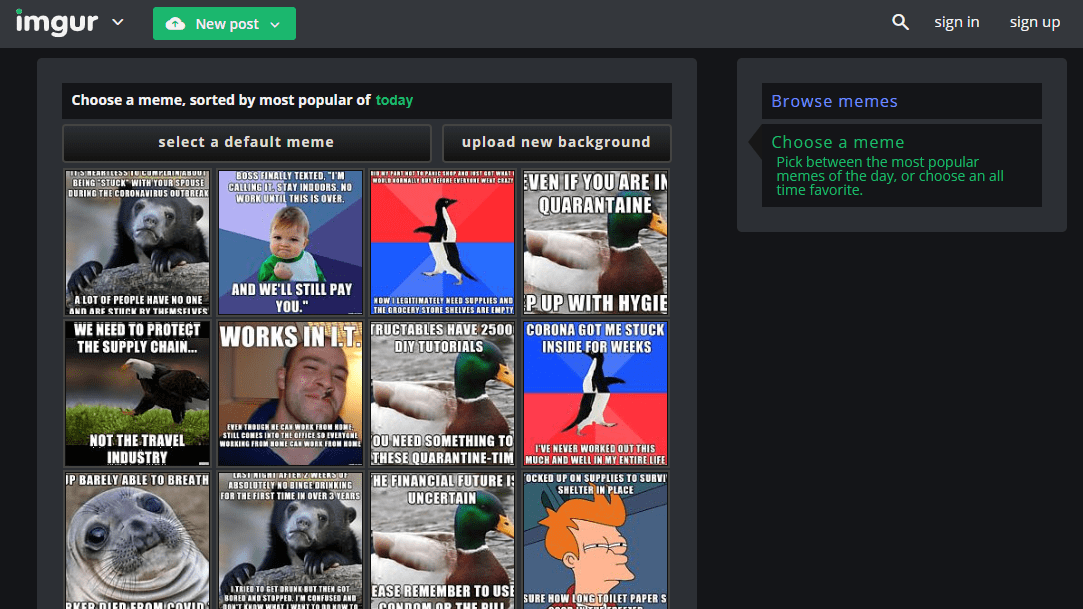Select the awkward seal meme thumbnail
Viewport: 1083px width, 609px height.
tap(138, 540)
